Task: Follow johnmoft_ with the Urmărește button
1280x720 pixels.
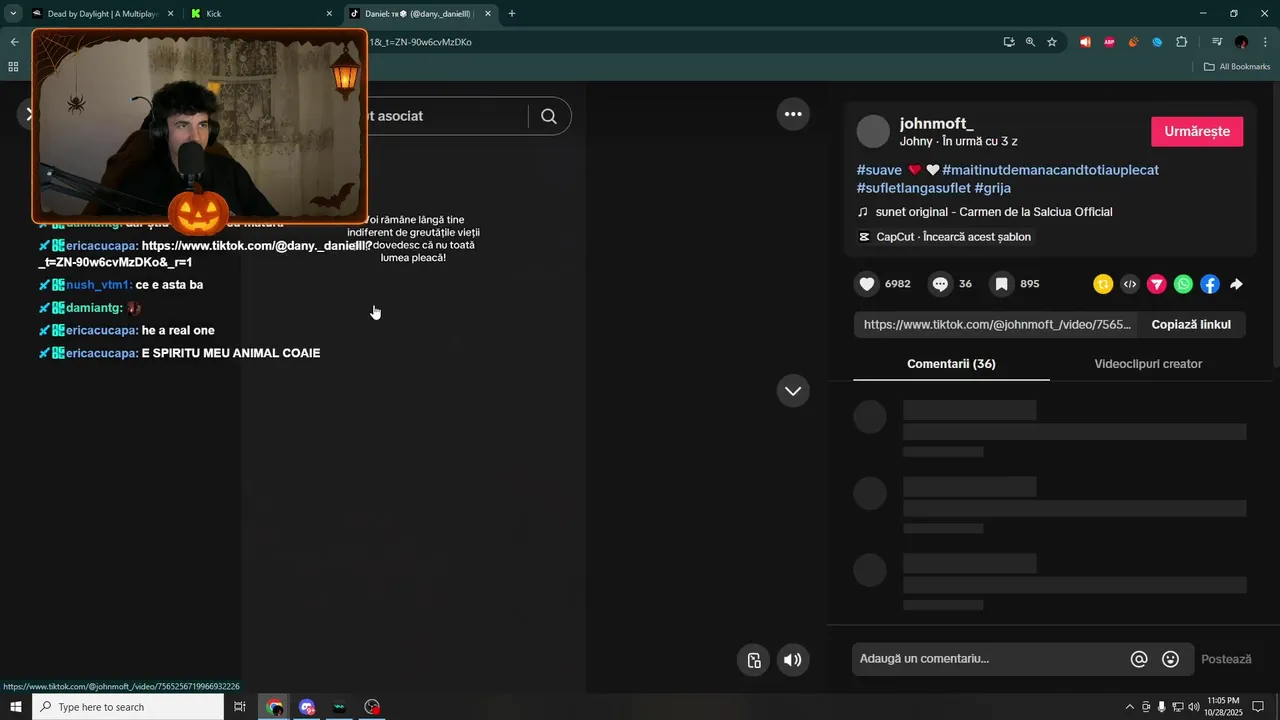Action: coord(1197,131)
